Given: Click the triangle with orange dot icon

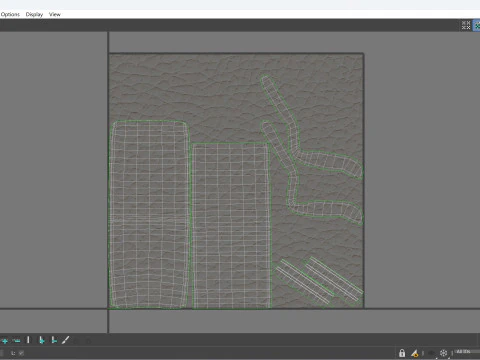Looking at the screenshot, I should [414, 353].
